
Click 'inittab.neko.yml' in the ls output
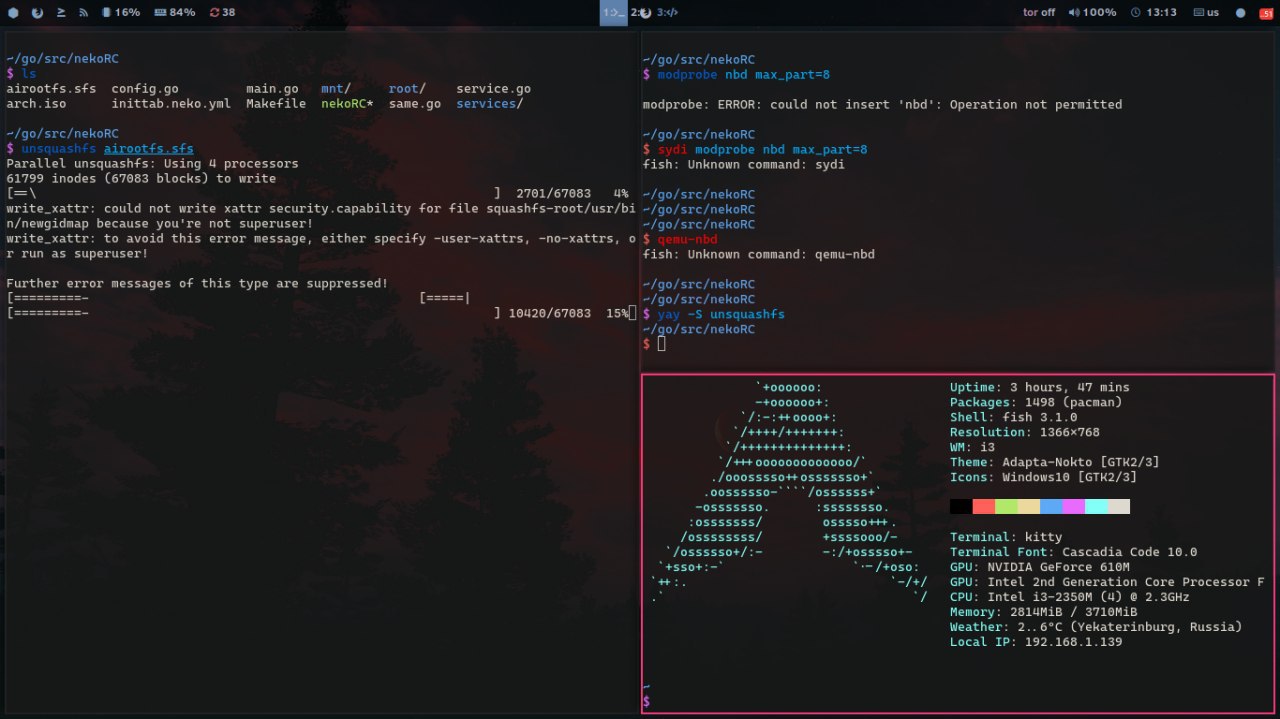pos(171,104)
